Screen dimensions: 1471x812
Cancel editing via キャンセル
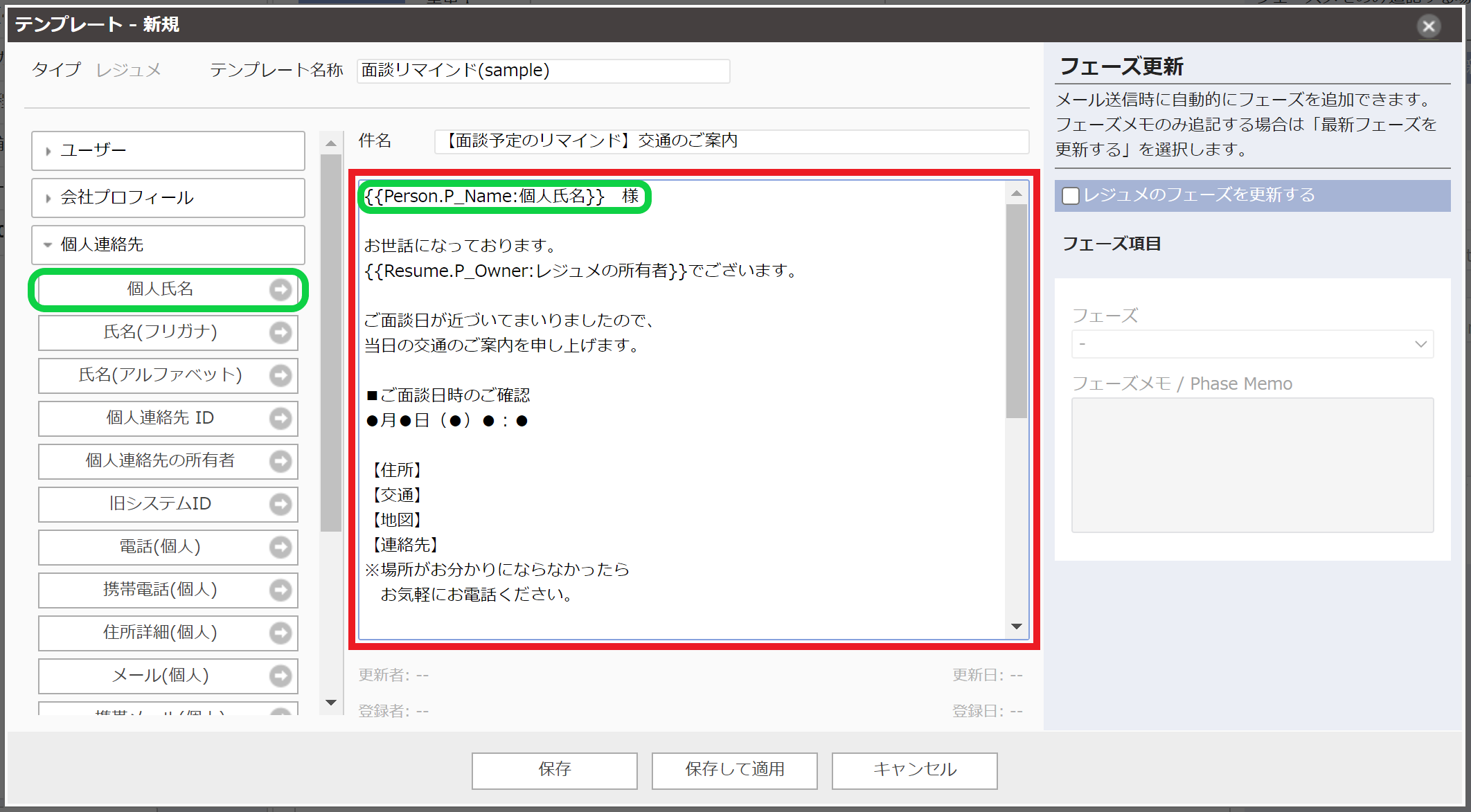913,770
